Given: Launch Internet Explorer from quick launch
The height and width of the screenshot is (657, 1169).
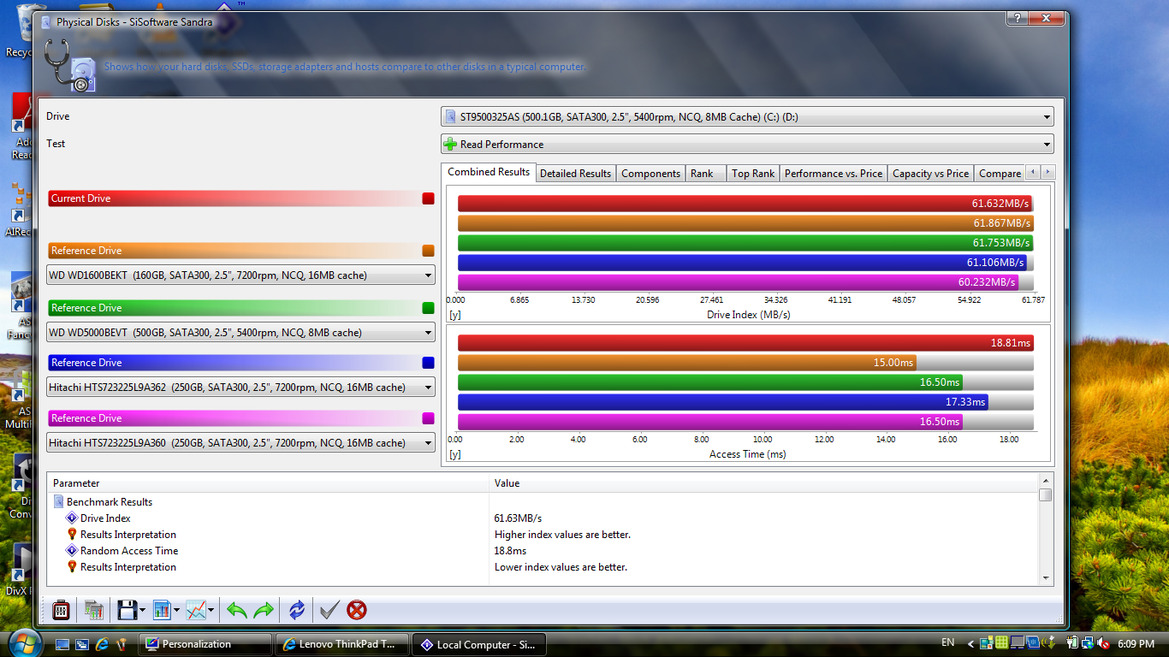Looking at the screenshot, I should [102, 644].
